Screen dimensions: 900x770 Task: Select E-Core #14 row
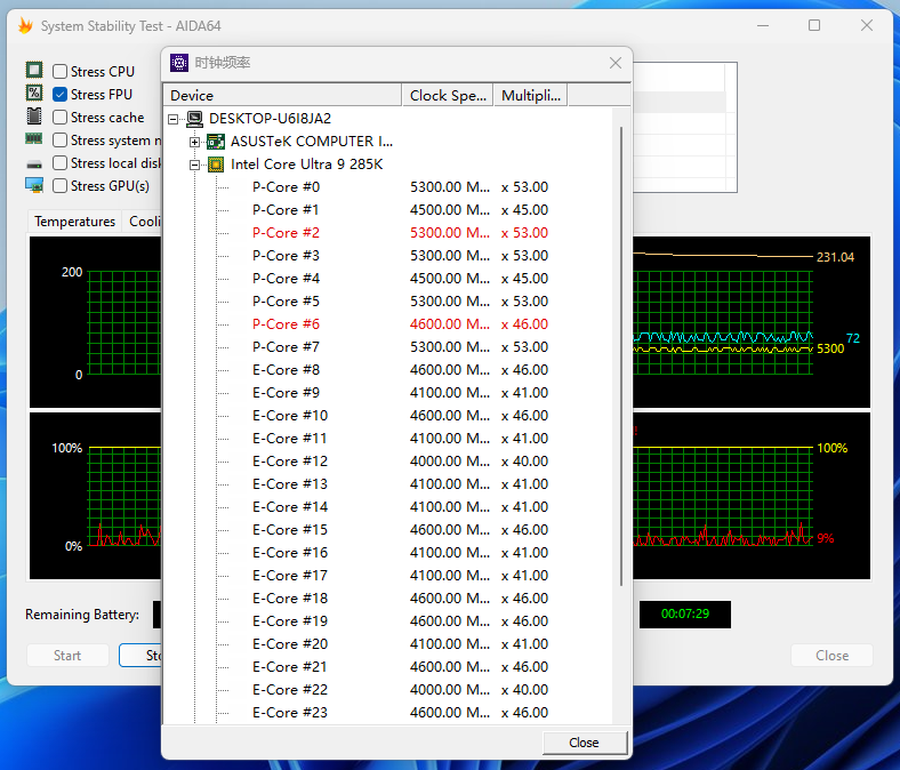point(399,507)
